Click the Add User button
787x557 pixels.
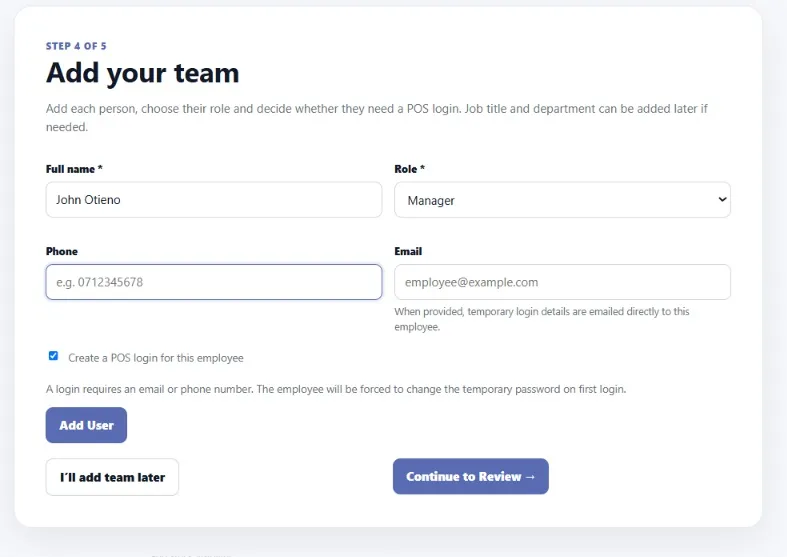pyautogui.click(x=86, y=425)
